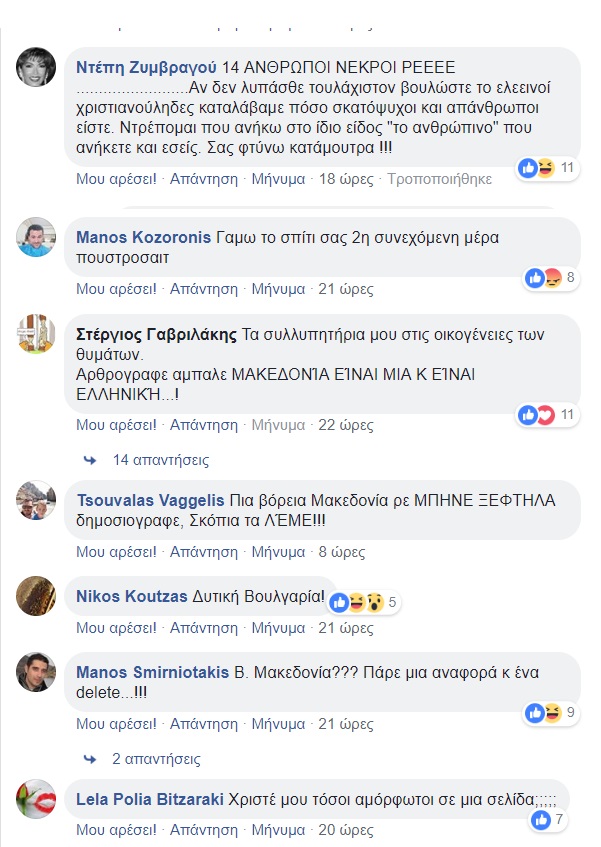View reactions on Στέργιος Γαβριλάκης comment
This screenshot has width=601, height=847.
tap(537, 413)
